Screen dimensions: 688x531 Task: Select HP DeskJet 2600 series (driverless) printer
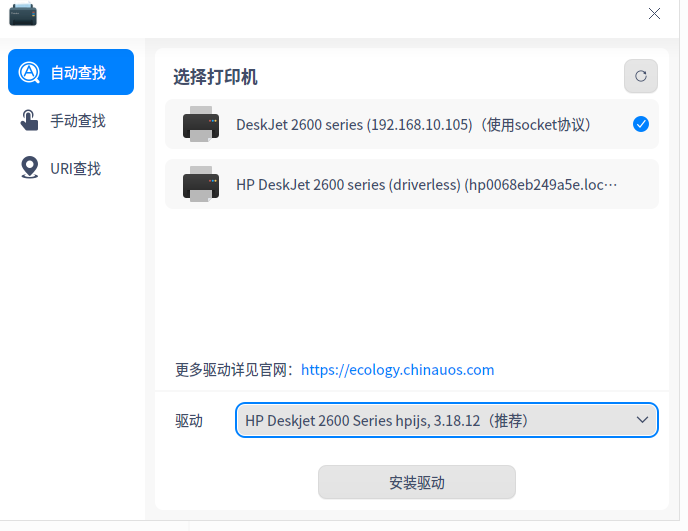[x=412, y=184]
